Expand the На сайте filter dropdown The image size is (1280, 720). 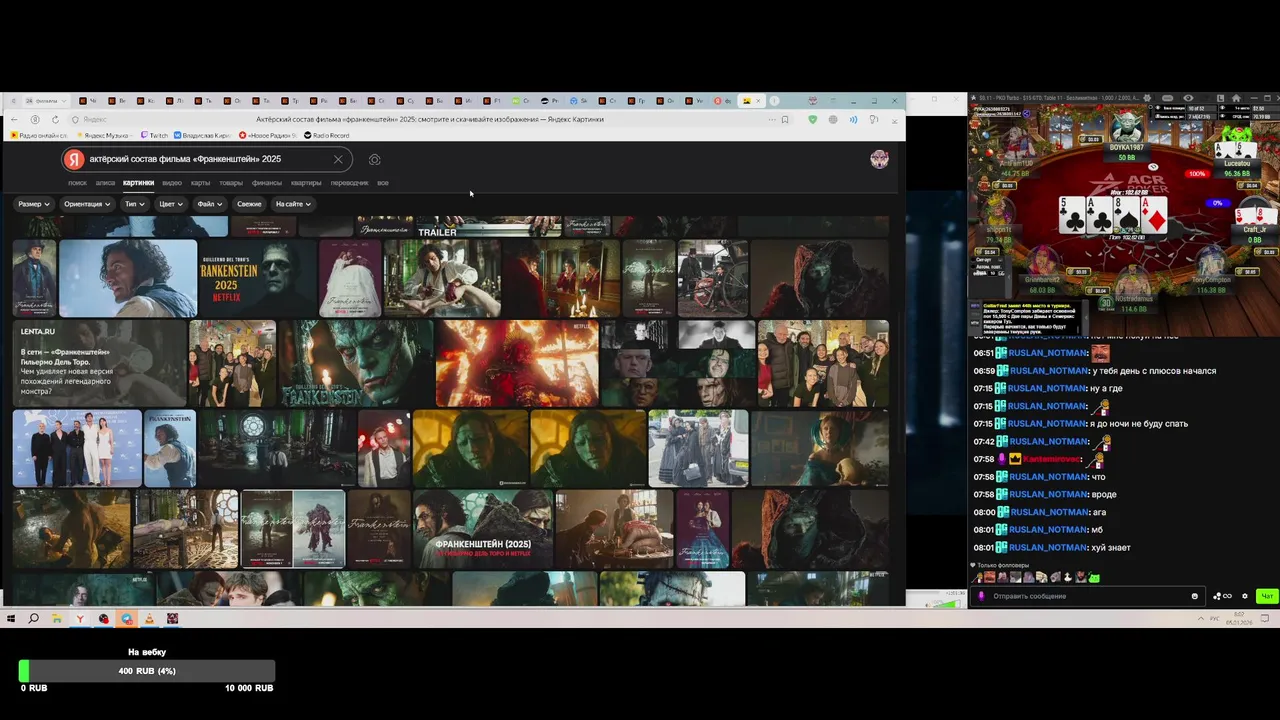click(x=293, y=204)
